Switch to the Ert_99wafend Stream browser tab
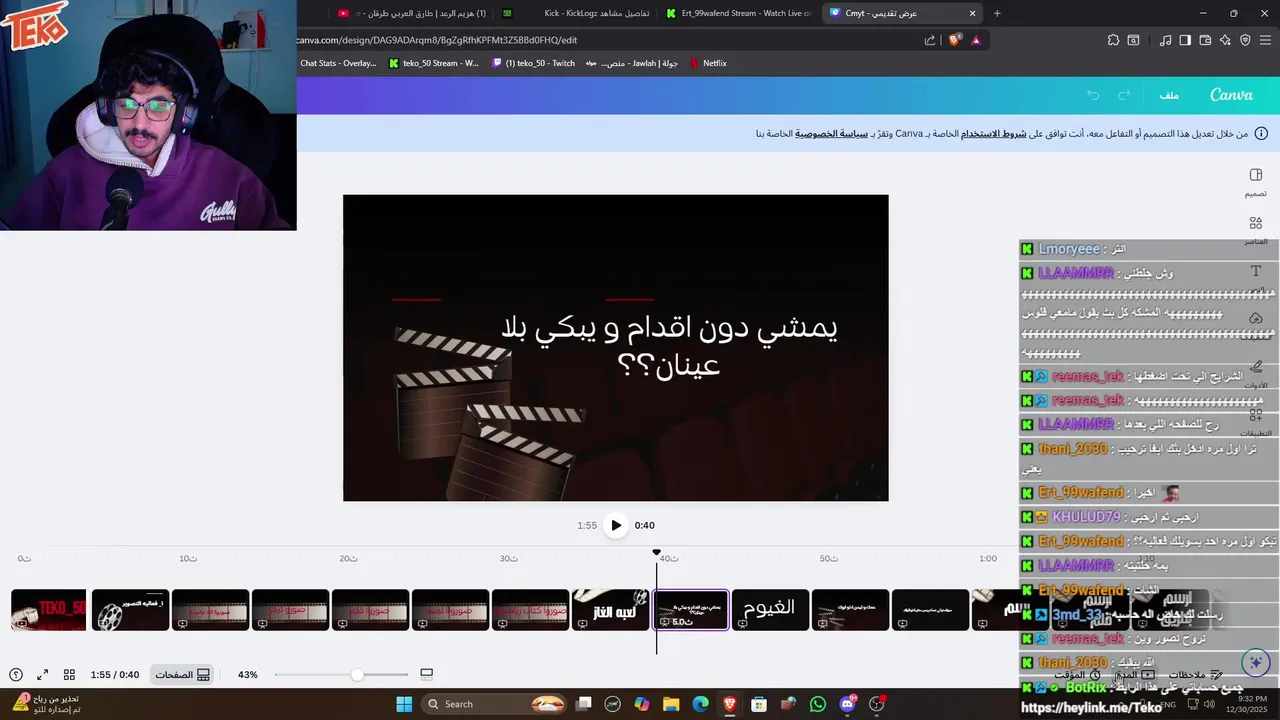Viewport: 1280px width, 720px height. (739, 13)
